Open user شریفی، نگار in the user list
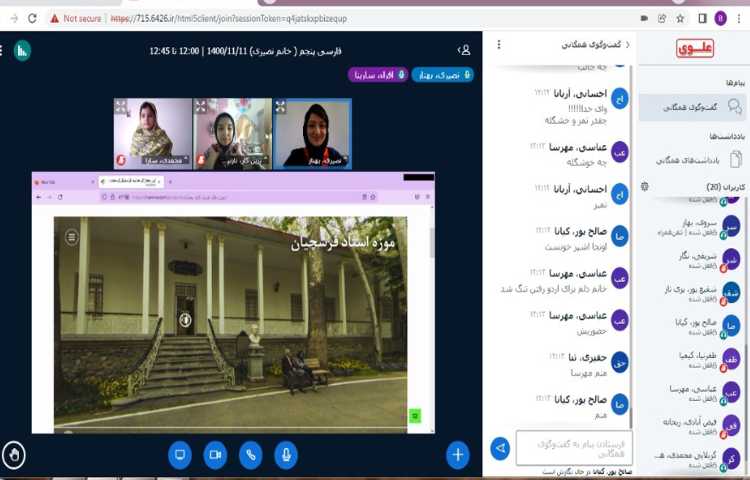Image resolution: width=750 pixels, height=480 pixels. point(692,260)
